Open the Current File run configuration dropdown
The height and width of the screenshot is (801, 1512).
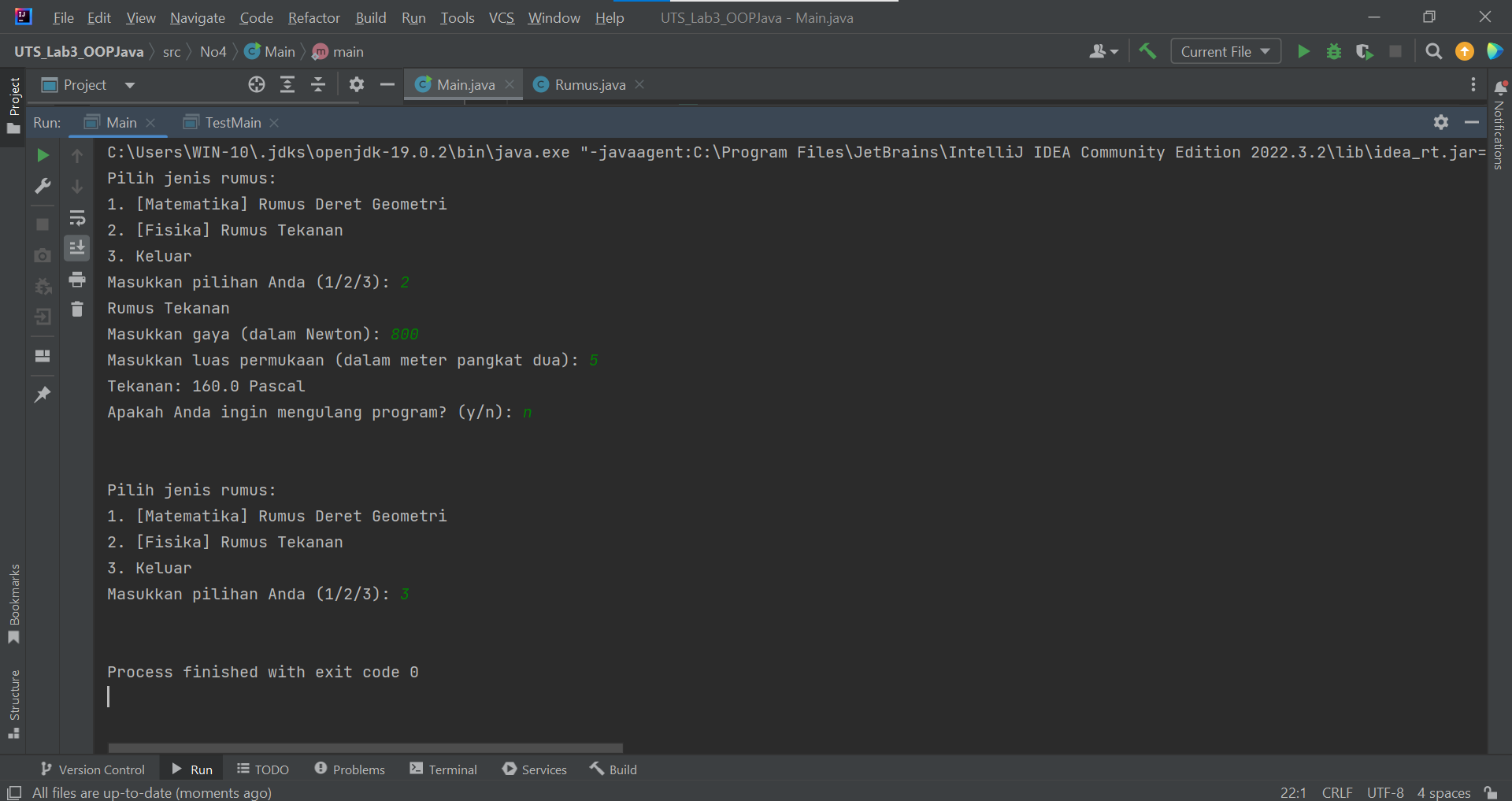click(1225, 50)
